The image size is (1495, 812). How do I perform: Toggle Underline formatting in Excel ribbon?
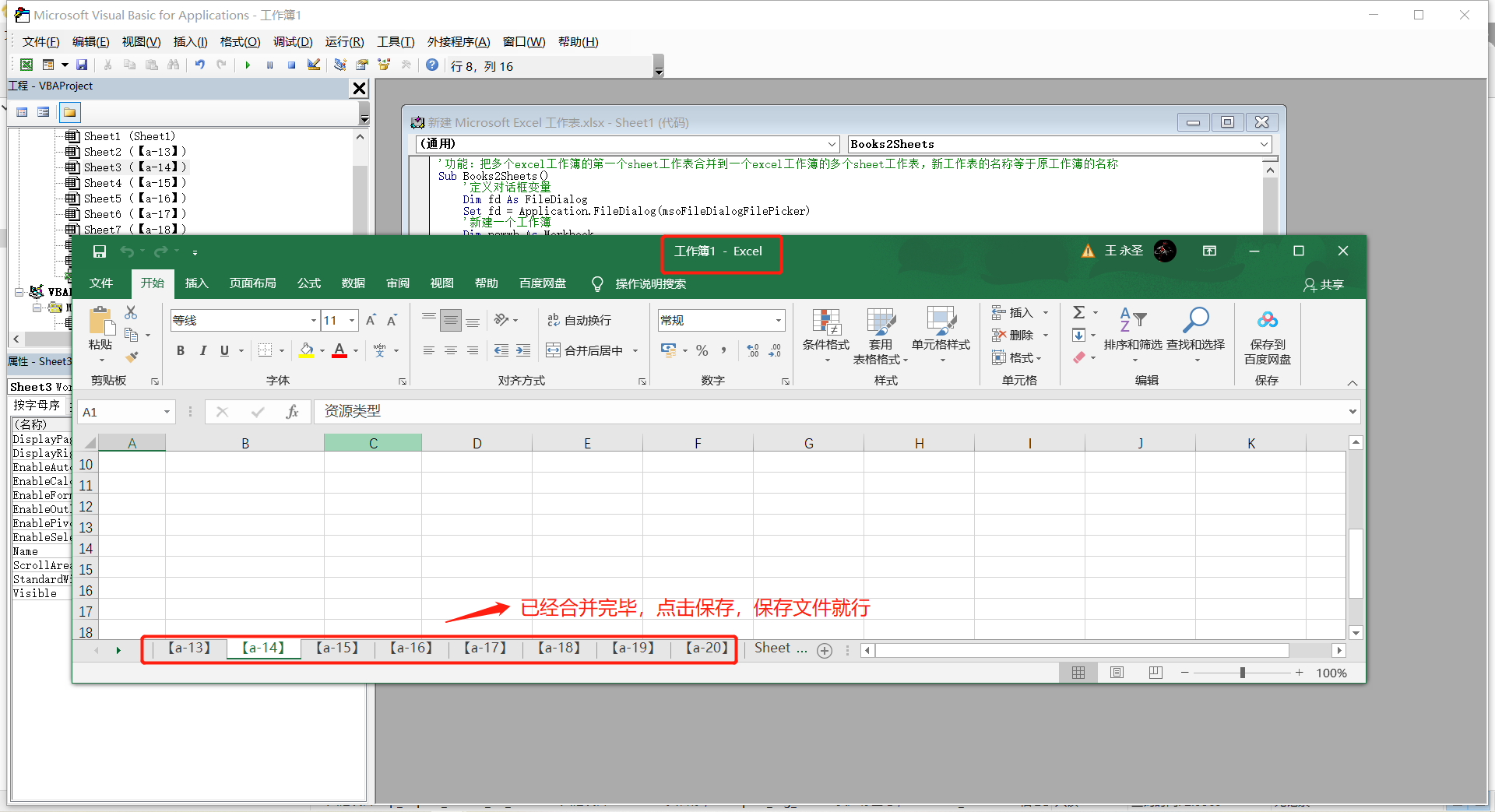[224, 350]
